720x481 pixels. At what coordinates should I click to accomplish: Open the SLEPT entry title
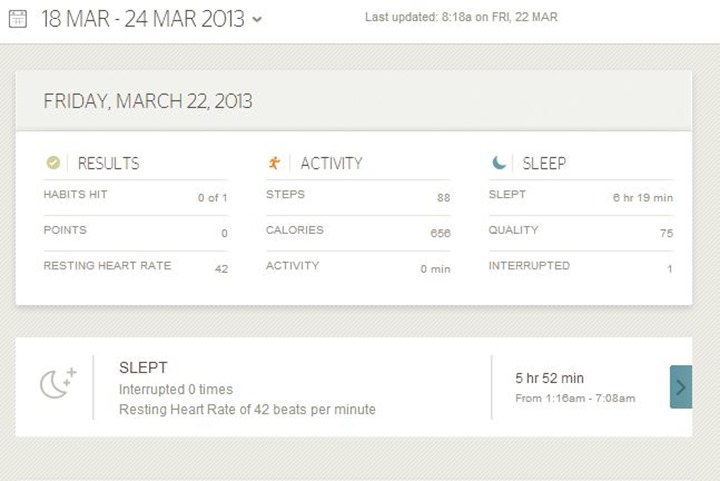click(x=143, y=368)
